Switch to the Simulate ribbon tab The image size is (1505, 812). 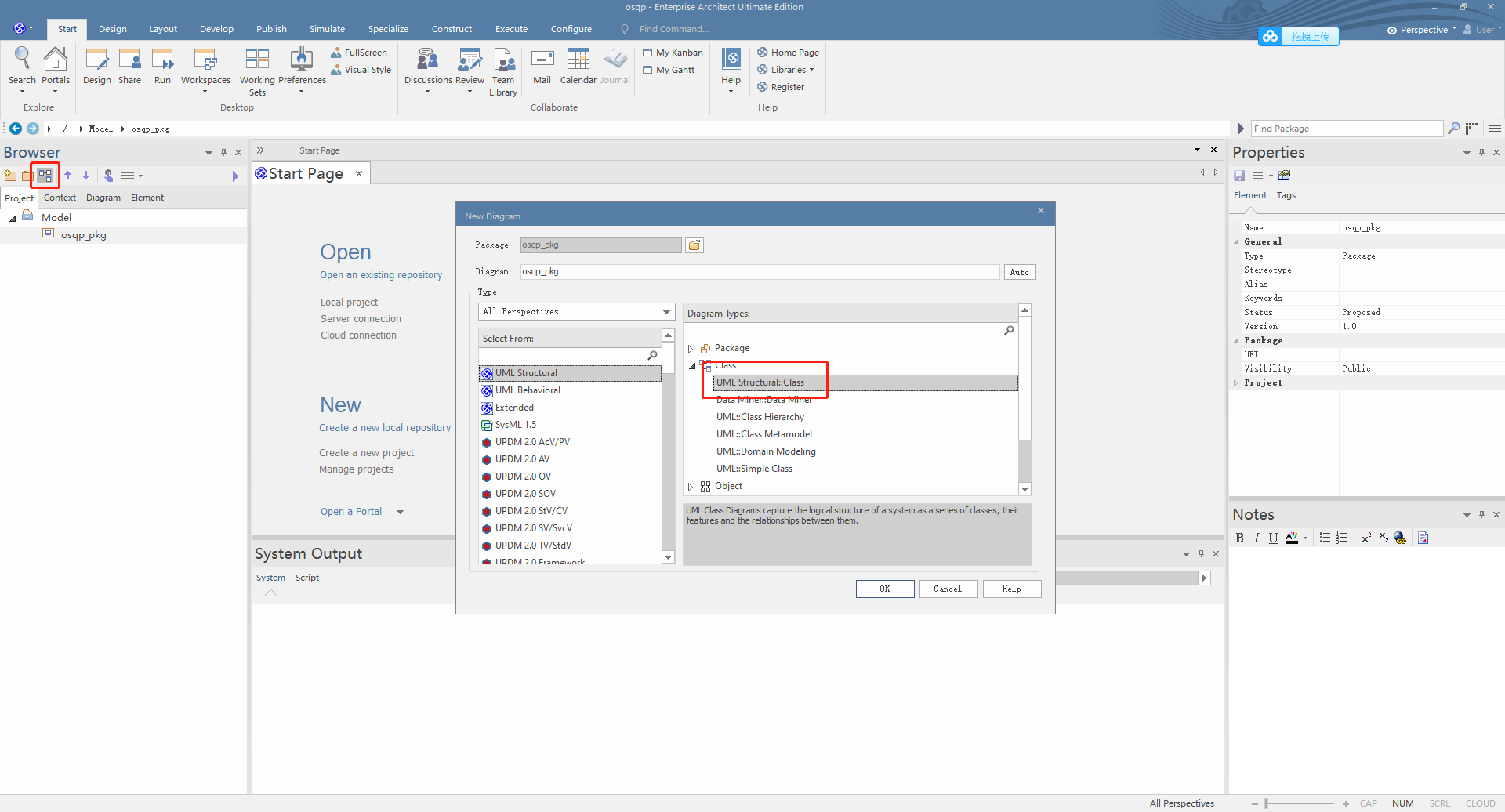tap(327, 29)
